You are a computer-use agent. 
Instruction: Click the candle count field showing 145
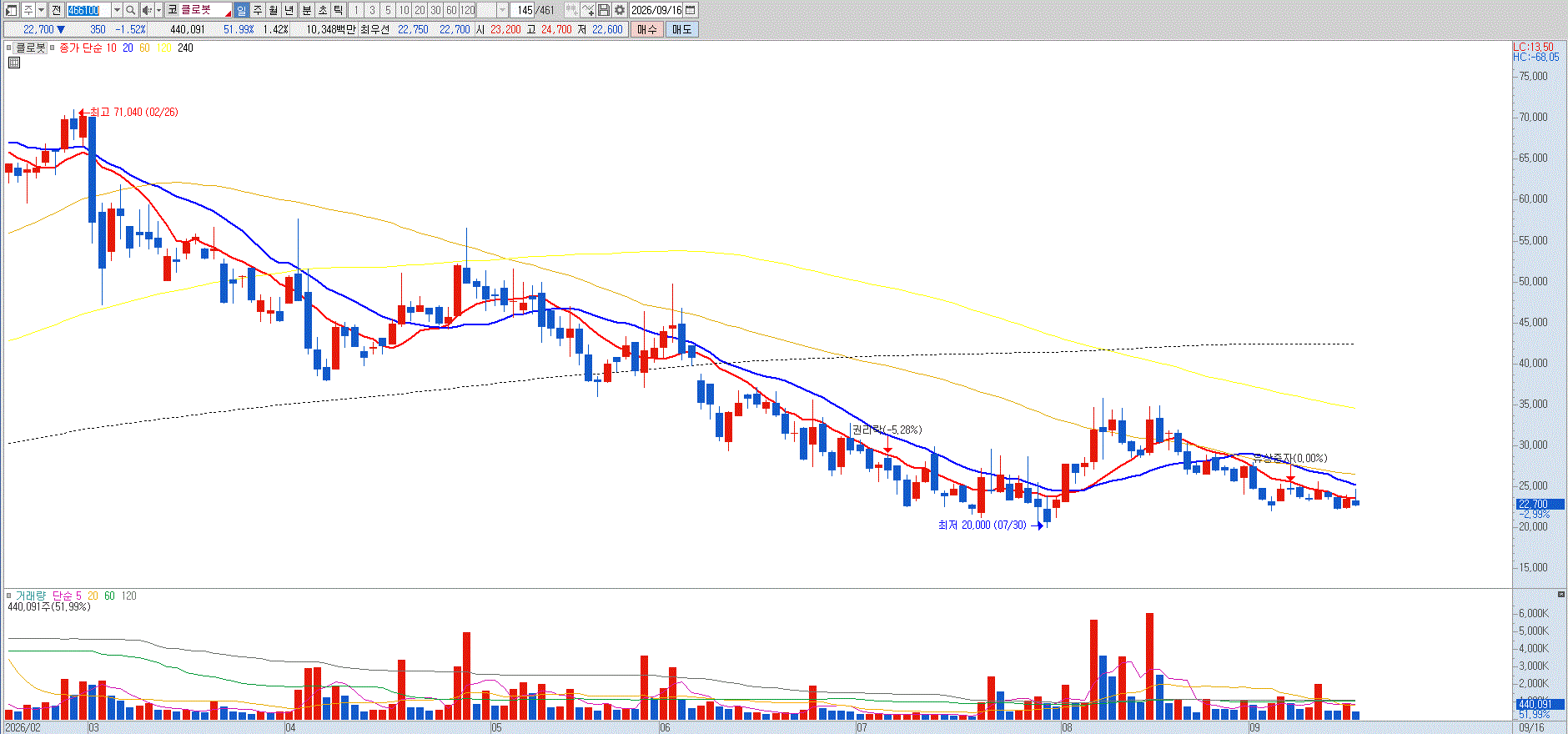tap(522, 10)
